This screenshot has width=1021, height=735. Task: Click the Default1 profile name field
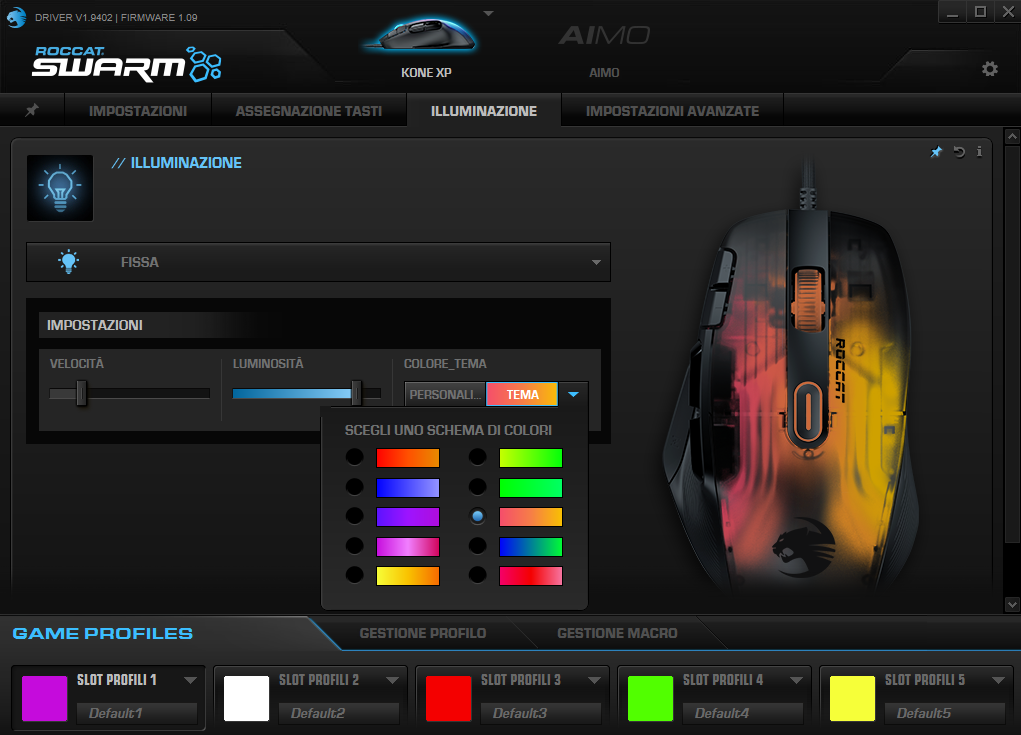coord(137,714)
